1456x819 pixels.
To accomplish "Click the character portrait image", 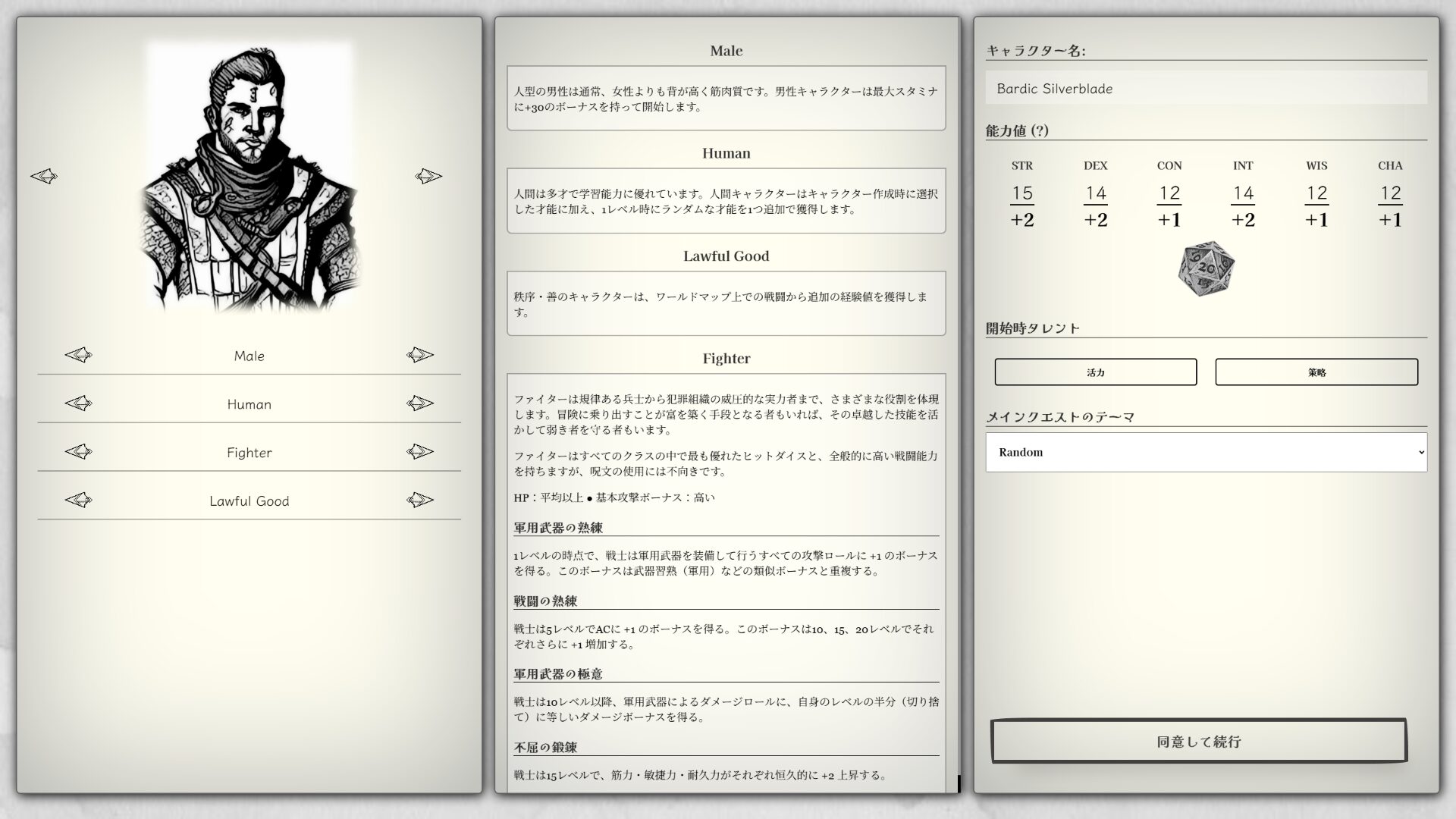I will [x=249, y=178].
